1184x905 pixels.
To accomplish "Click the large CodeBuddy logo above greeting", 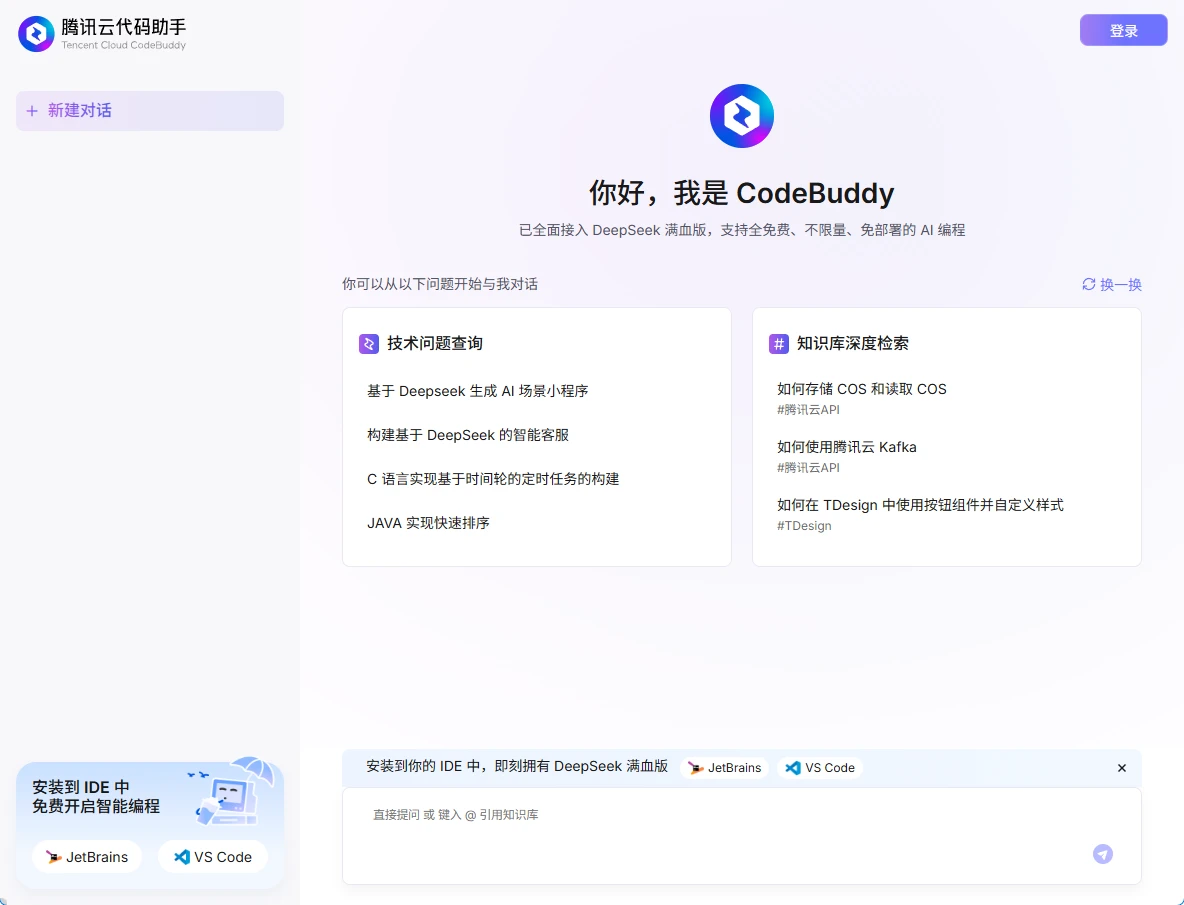I will point(741,116).
